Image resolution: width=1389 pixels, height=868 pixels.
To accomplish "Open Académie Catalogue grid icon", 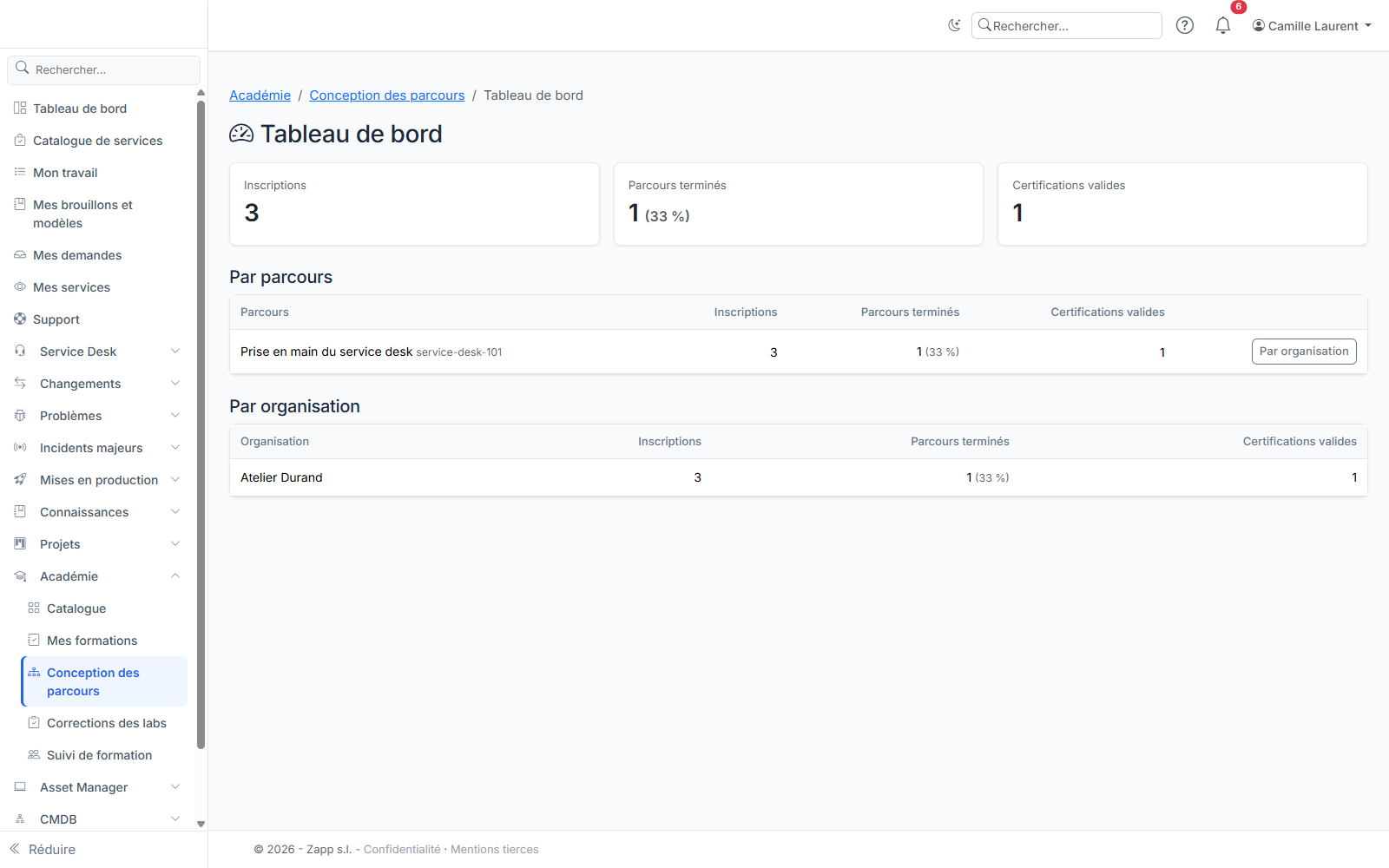I will click(34, 608).
